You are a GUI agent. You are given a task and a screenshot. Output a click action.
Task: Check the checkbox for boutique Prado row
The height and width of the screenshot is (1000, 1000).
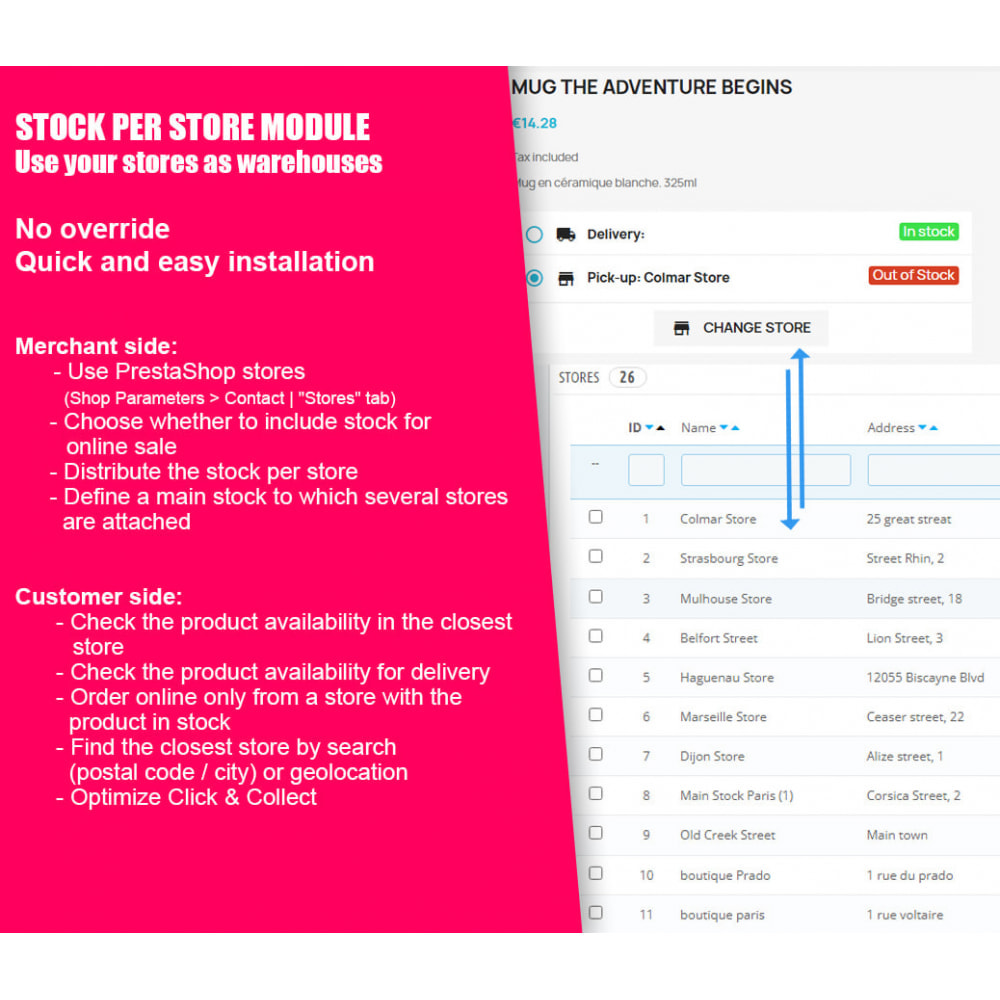click(595, 872)
